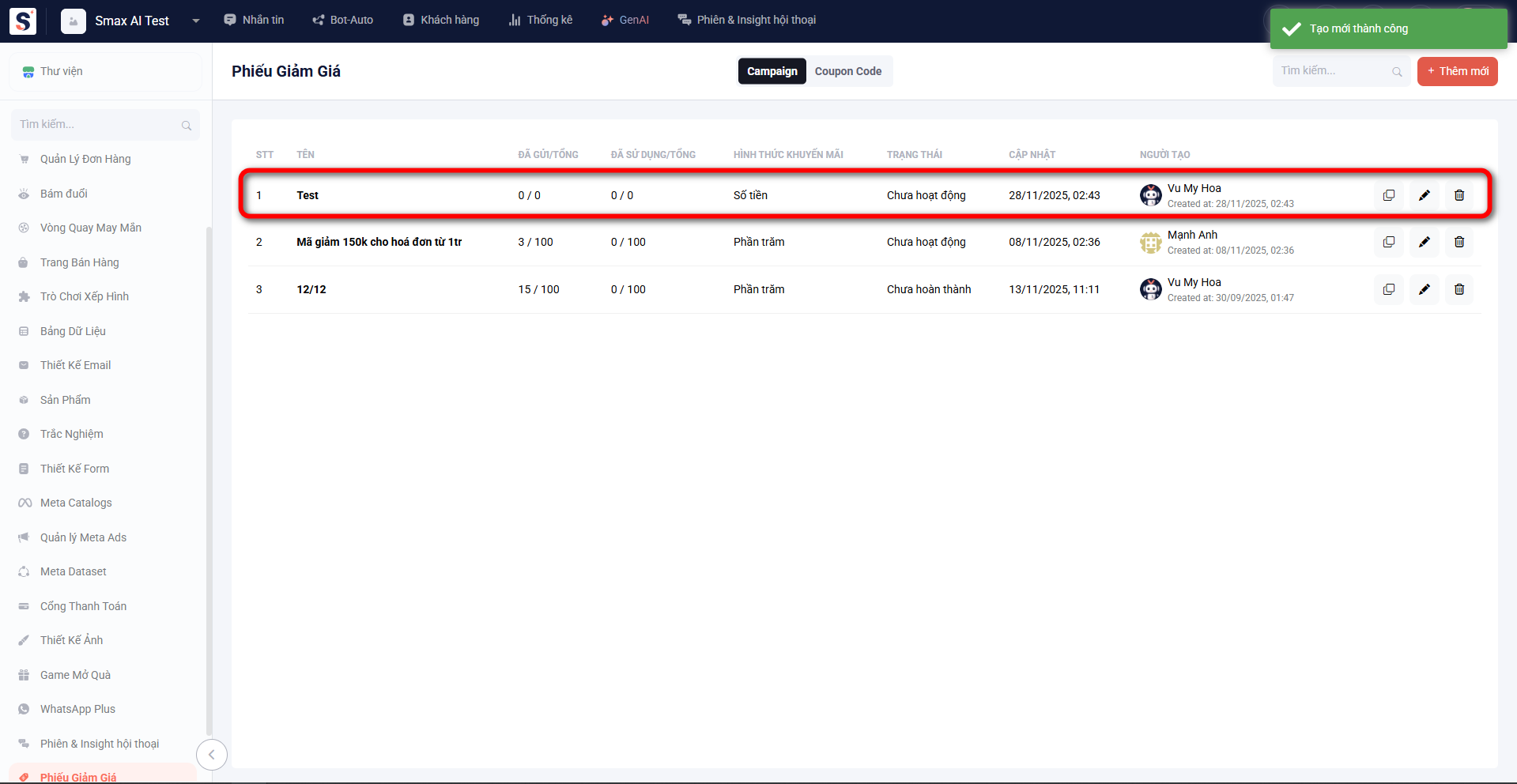
Task: Open the Bot-Auto menu
Action: pos(343,20)
